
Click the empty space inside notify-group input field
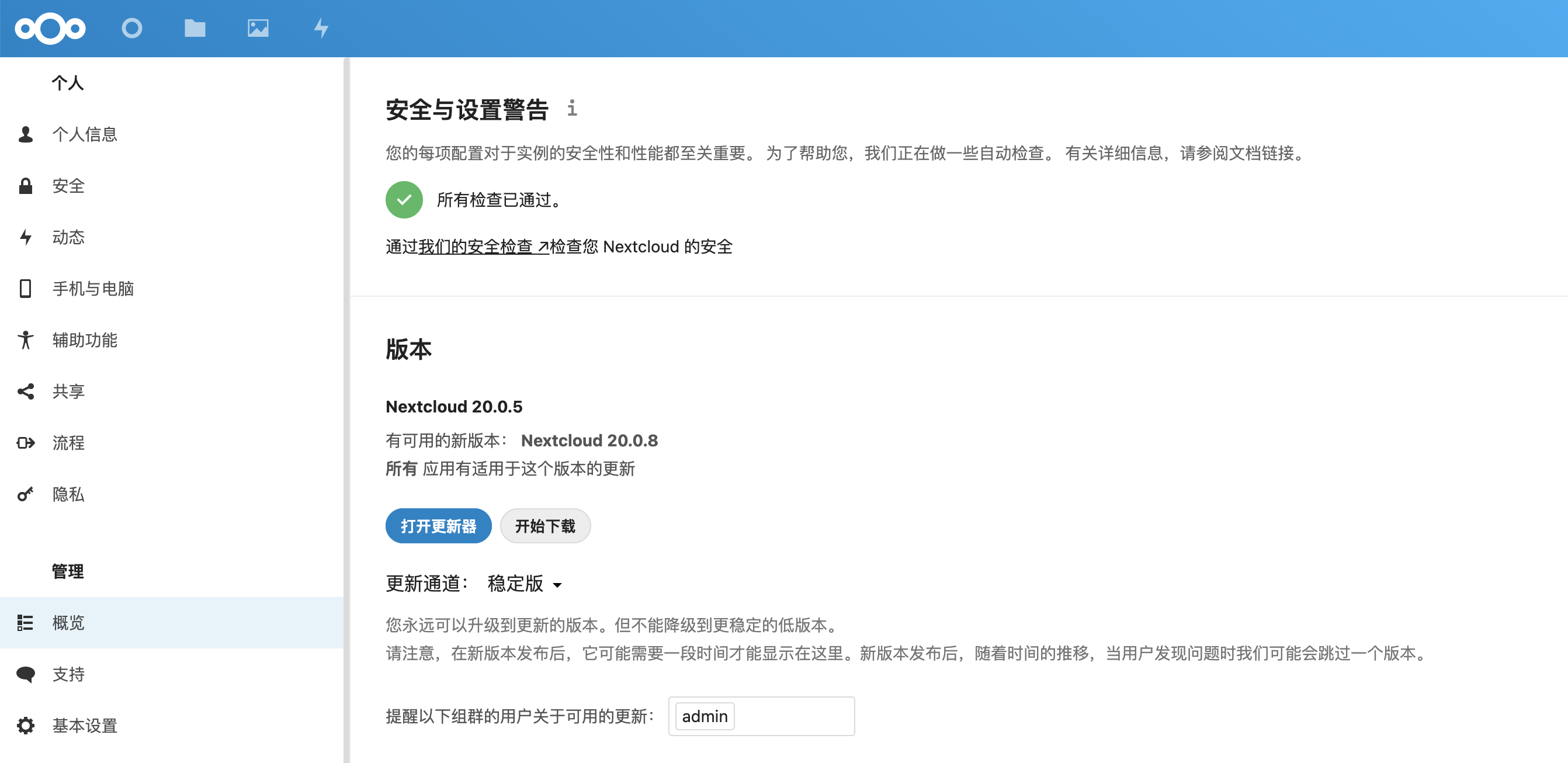(x=793, y=716)
